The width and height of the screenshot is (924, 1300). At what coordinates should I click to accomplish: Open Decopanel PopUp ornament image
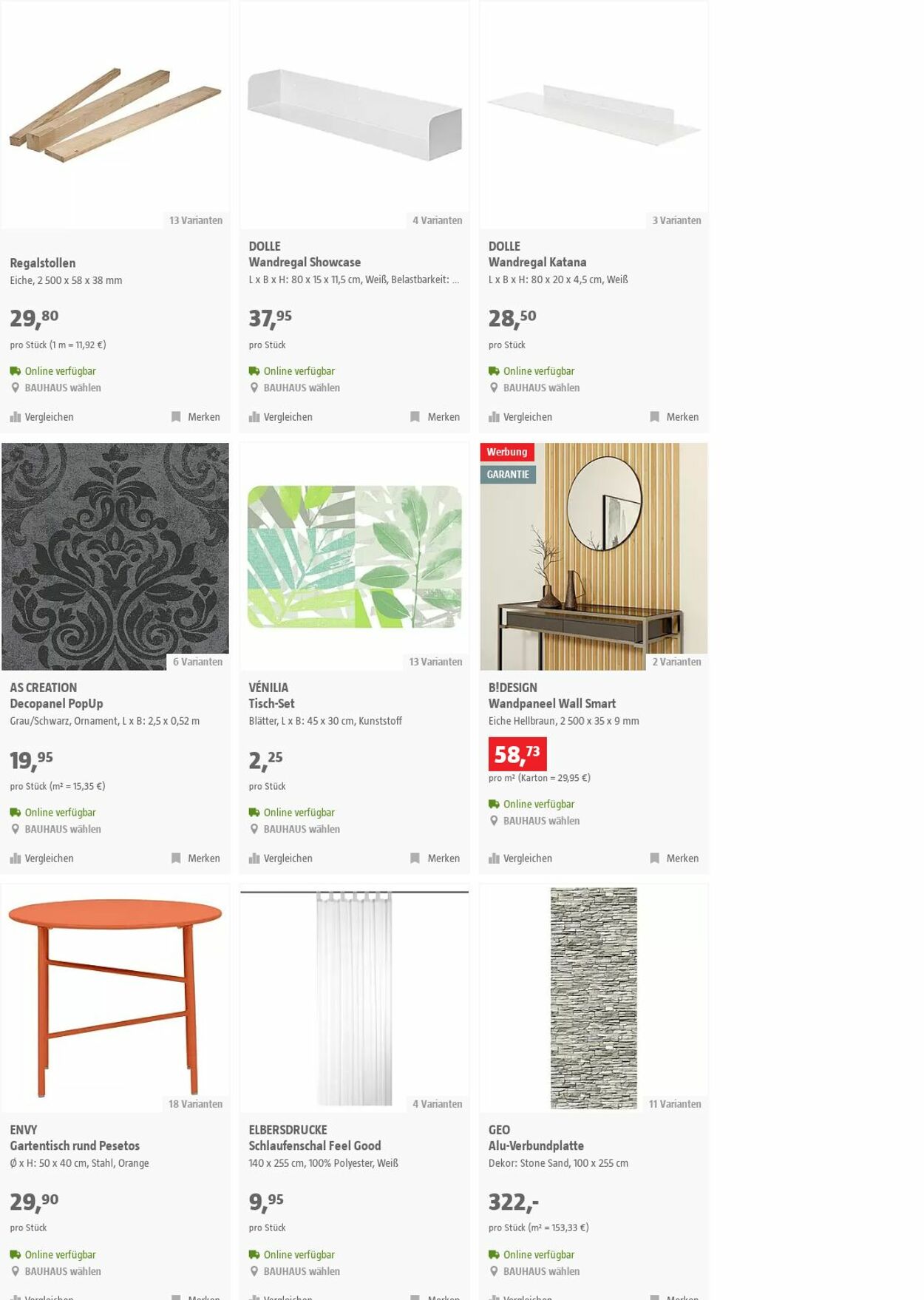pos(115,557)
